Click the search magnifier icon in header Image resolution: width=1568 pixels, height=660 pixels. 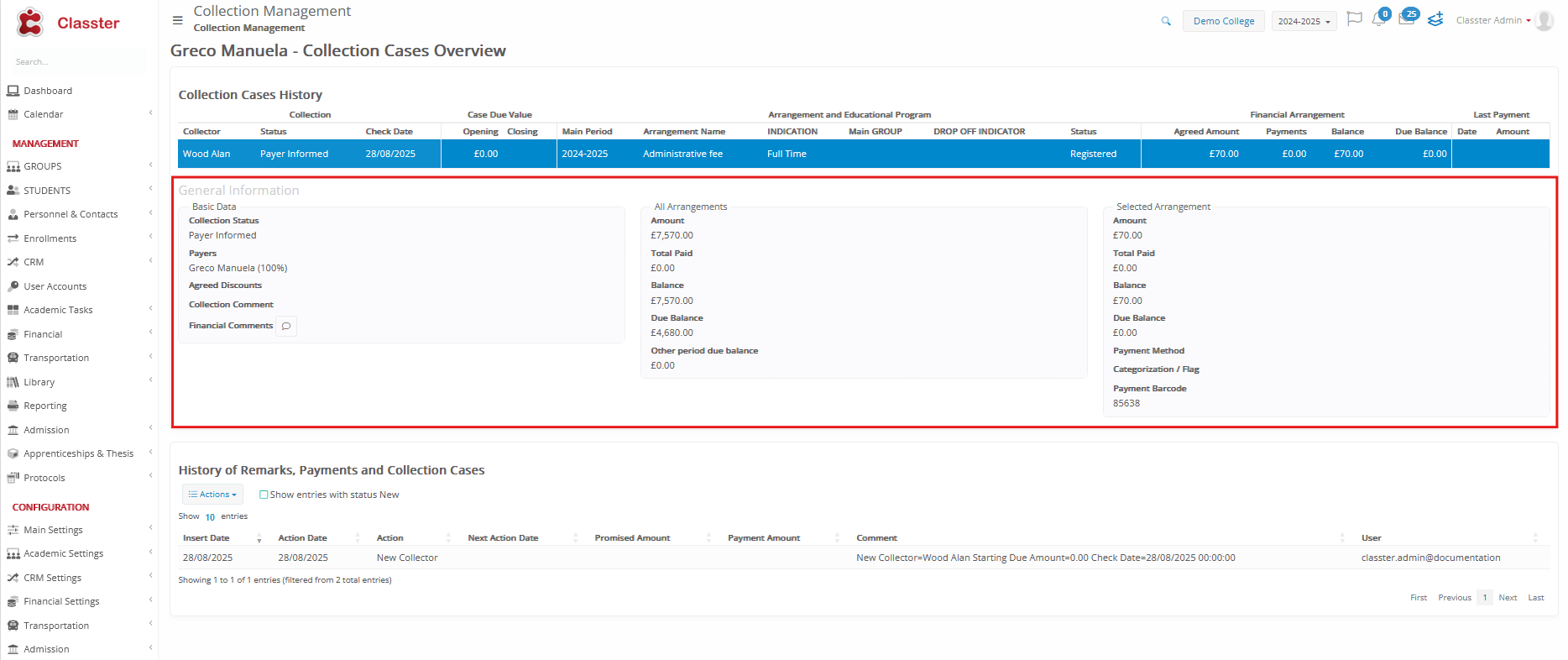(x=1166, y=21)
